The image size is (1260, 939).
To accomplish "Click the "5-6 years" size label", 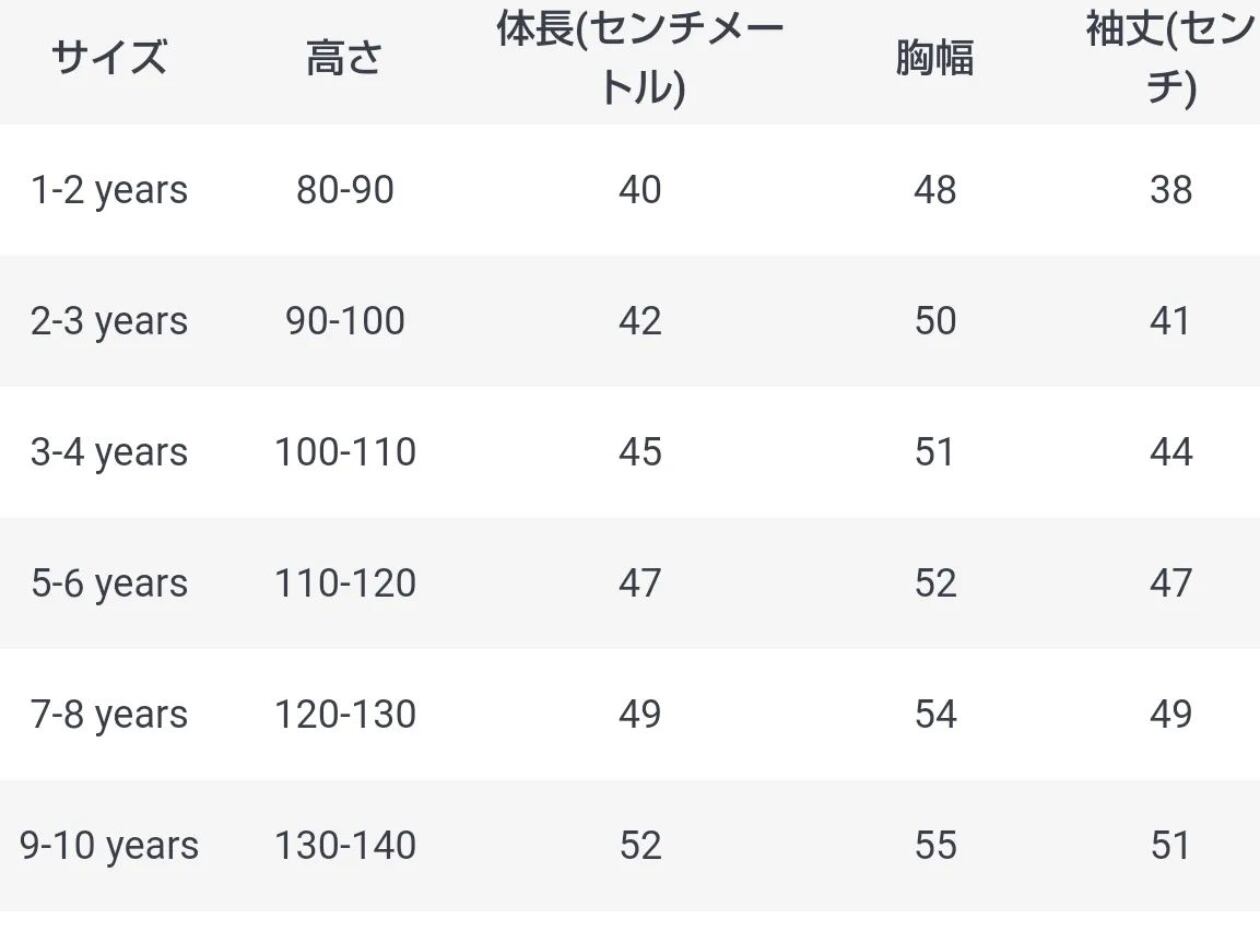I will (x=109, y=583).
